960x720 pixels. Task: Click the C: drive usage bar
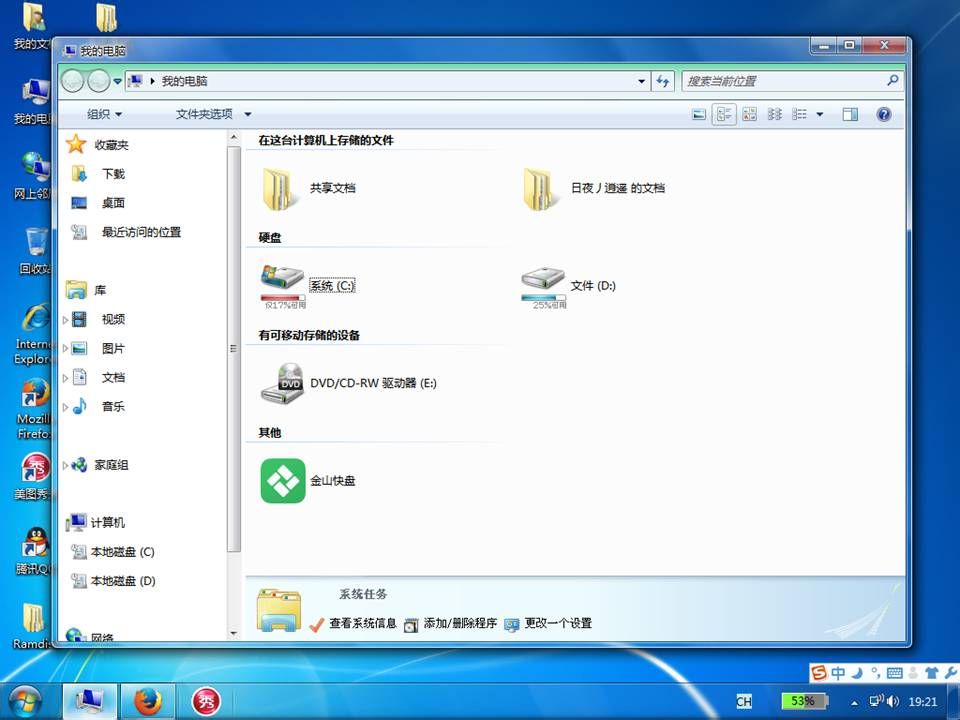pos(283,298)
